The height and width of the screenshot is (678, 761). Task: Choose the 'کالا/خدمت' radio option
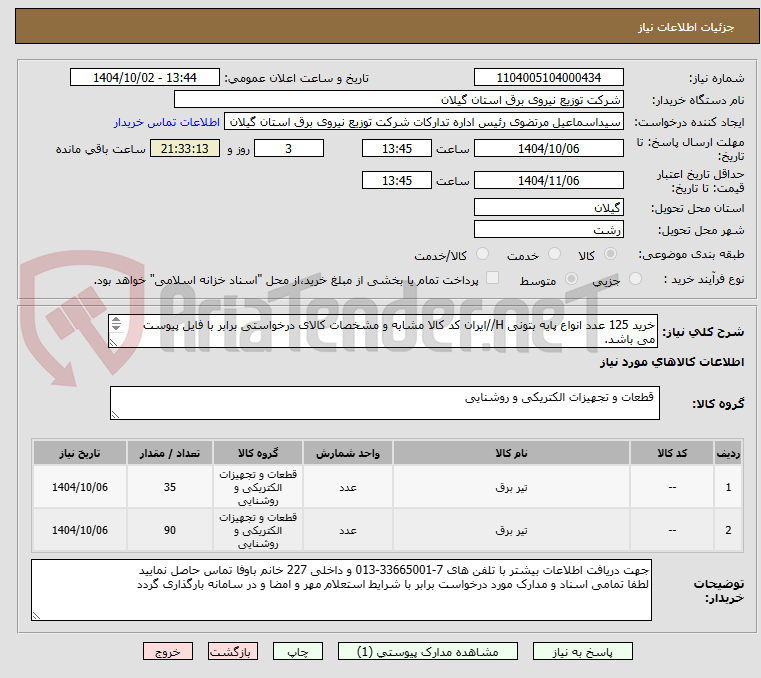pyautogui.click(x=398, y=255)
